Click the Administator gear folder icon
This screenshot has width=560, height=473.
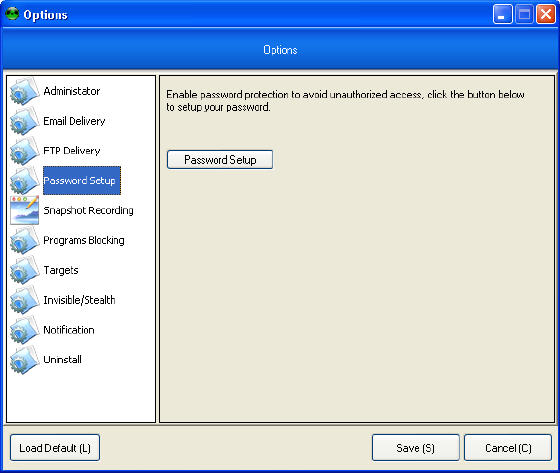[24, 91]
